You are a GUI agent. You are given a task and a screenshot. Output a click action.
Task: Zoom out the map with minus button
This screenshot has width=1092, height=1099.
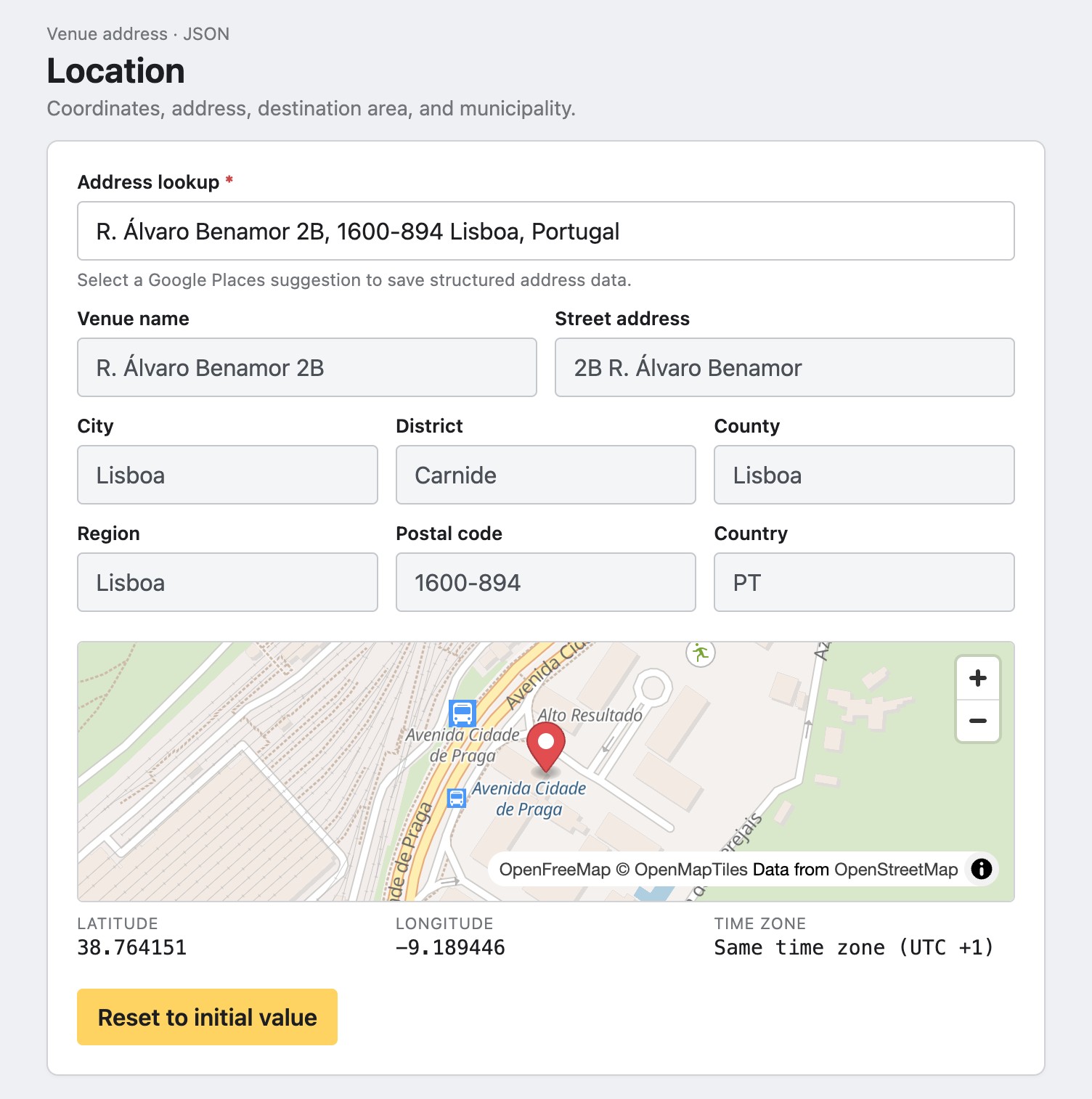click(978, 721)
